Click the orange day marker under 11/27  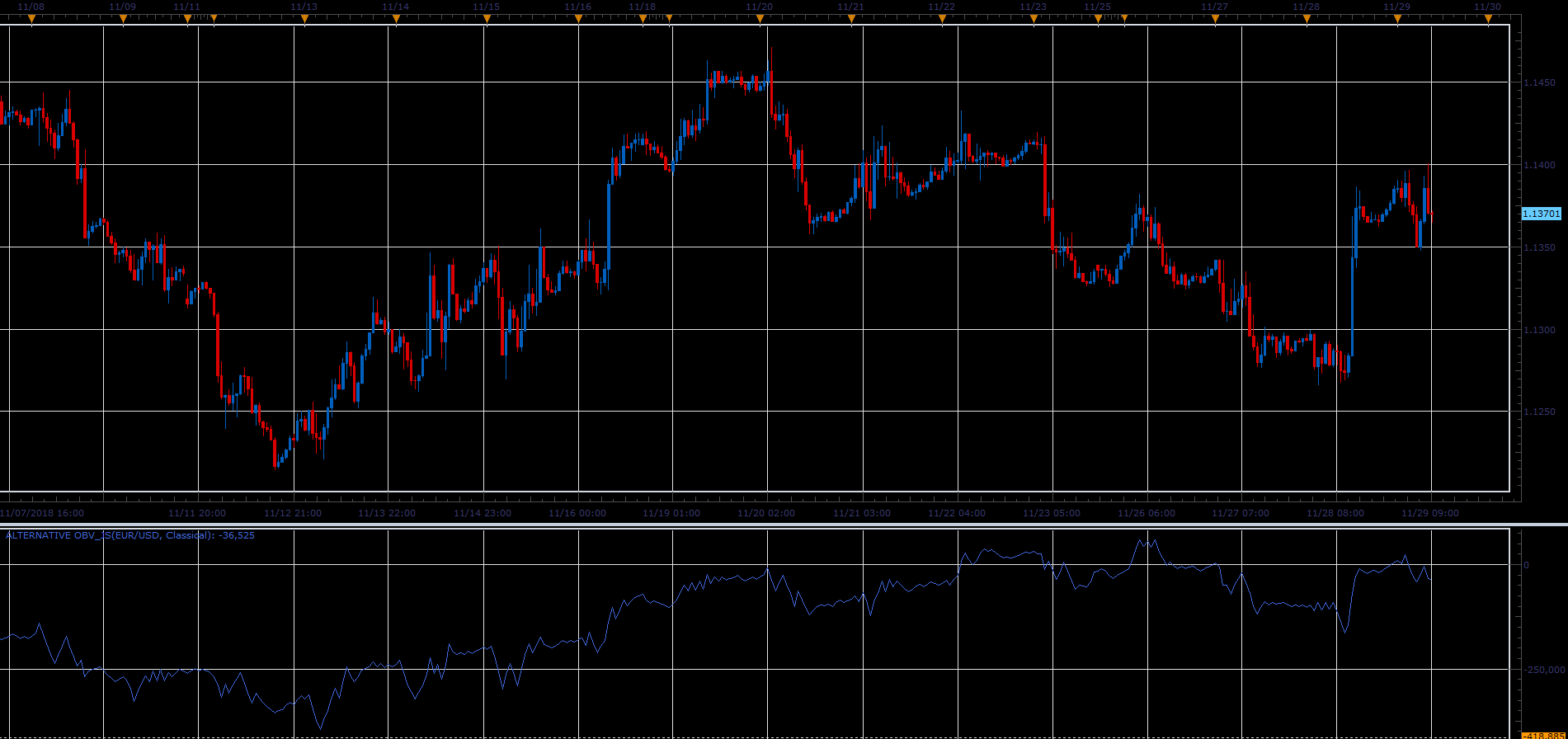1215,18
